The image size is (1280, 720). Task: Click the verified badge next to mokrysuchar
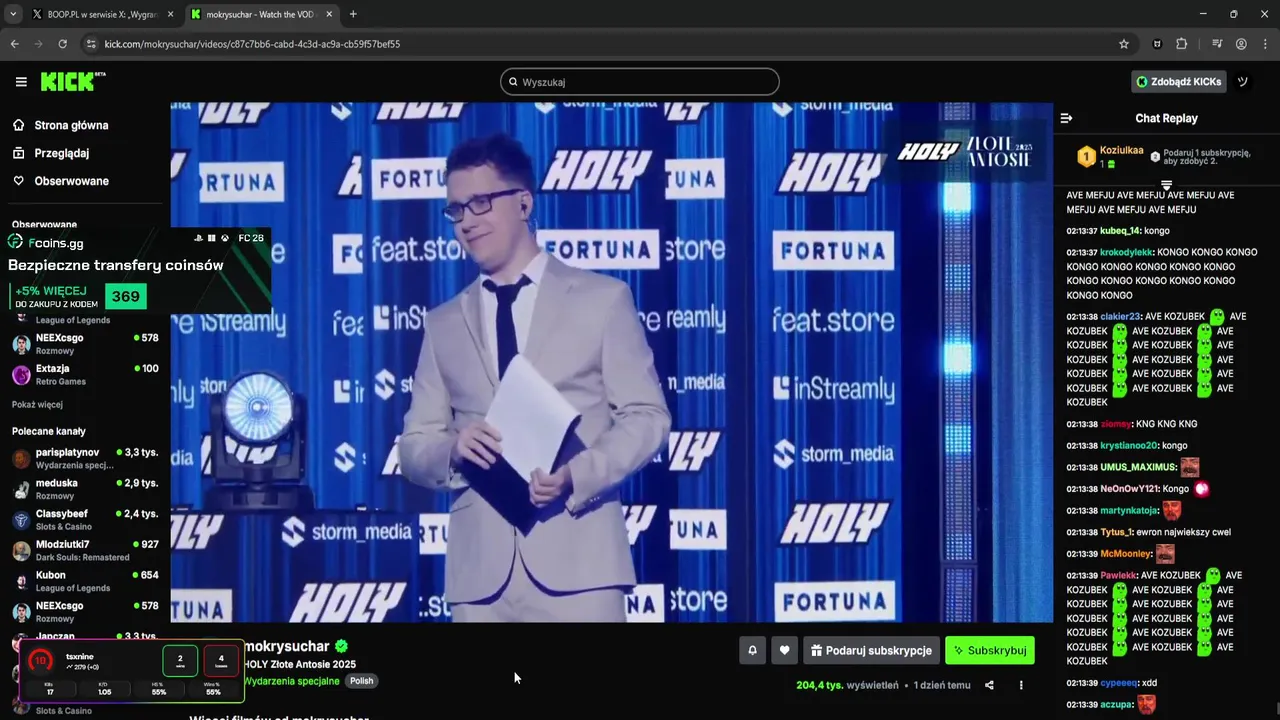(341, 646)
